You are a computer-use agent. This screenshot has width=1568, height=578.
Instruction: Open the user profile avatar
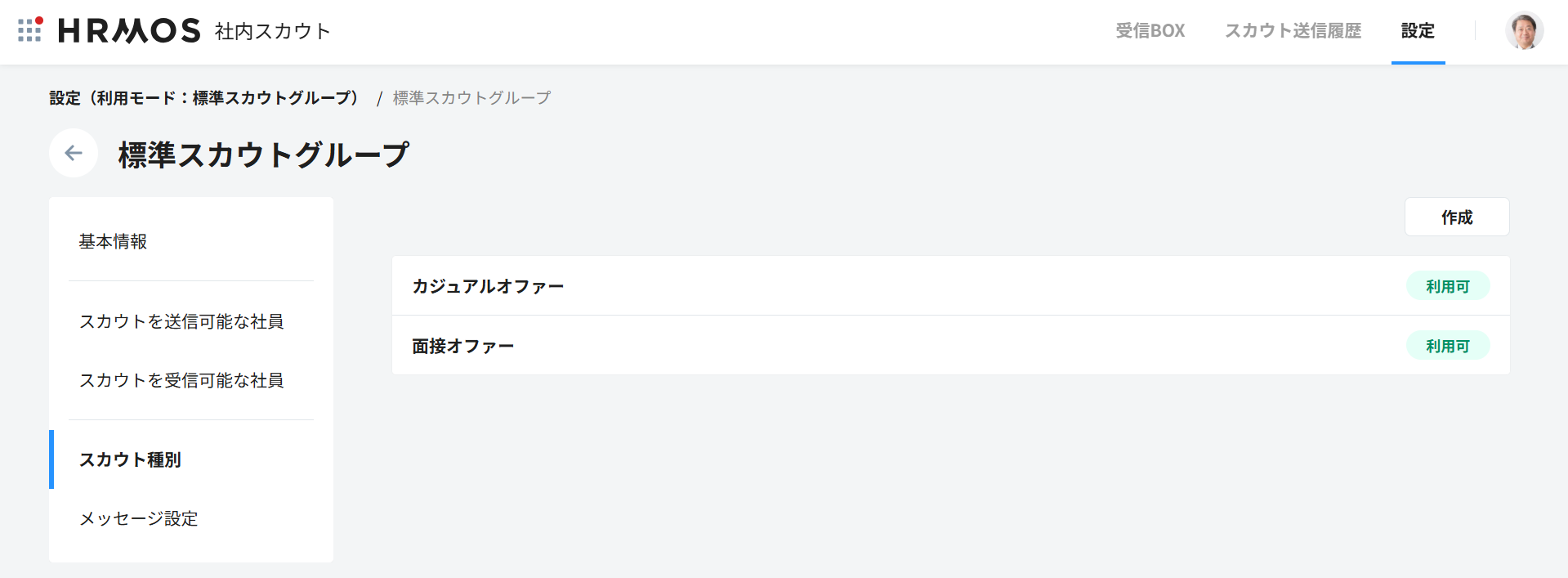(1524, 31)
